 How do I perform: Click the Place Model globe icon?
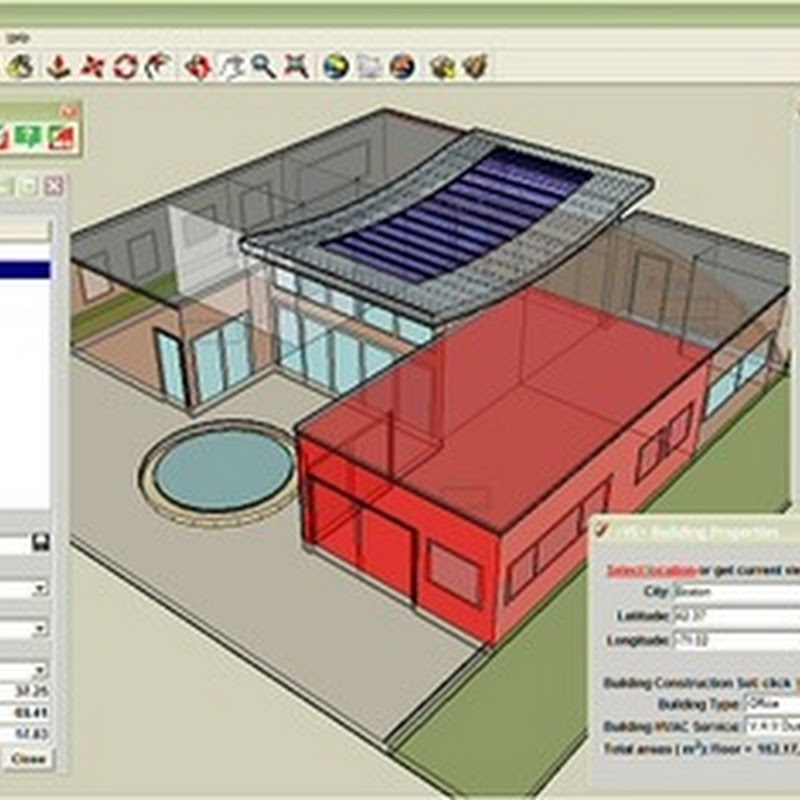pyautogui.click(x=403, y=66)
